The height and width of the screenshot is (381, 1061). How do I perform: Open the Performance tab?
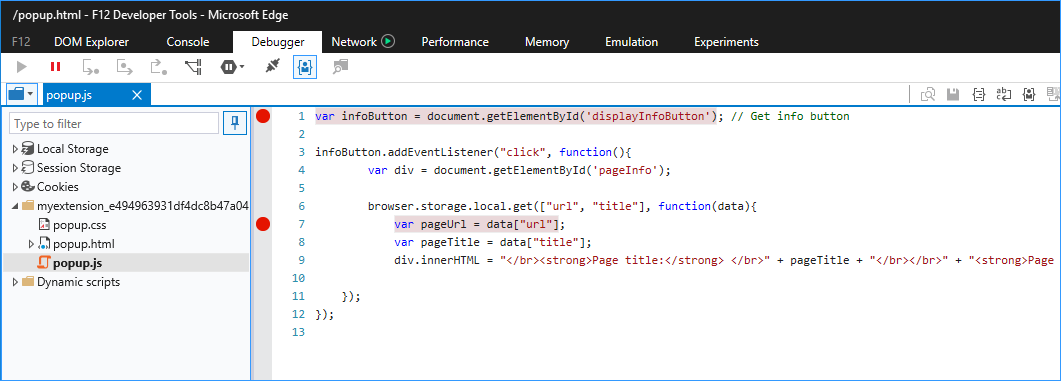[455, 42]
